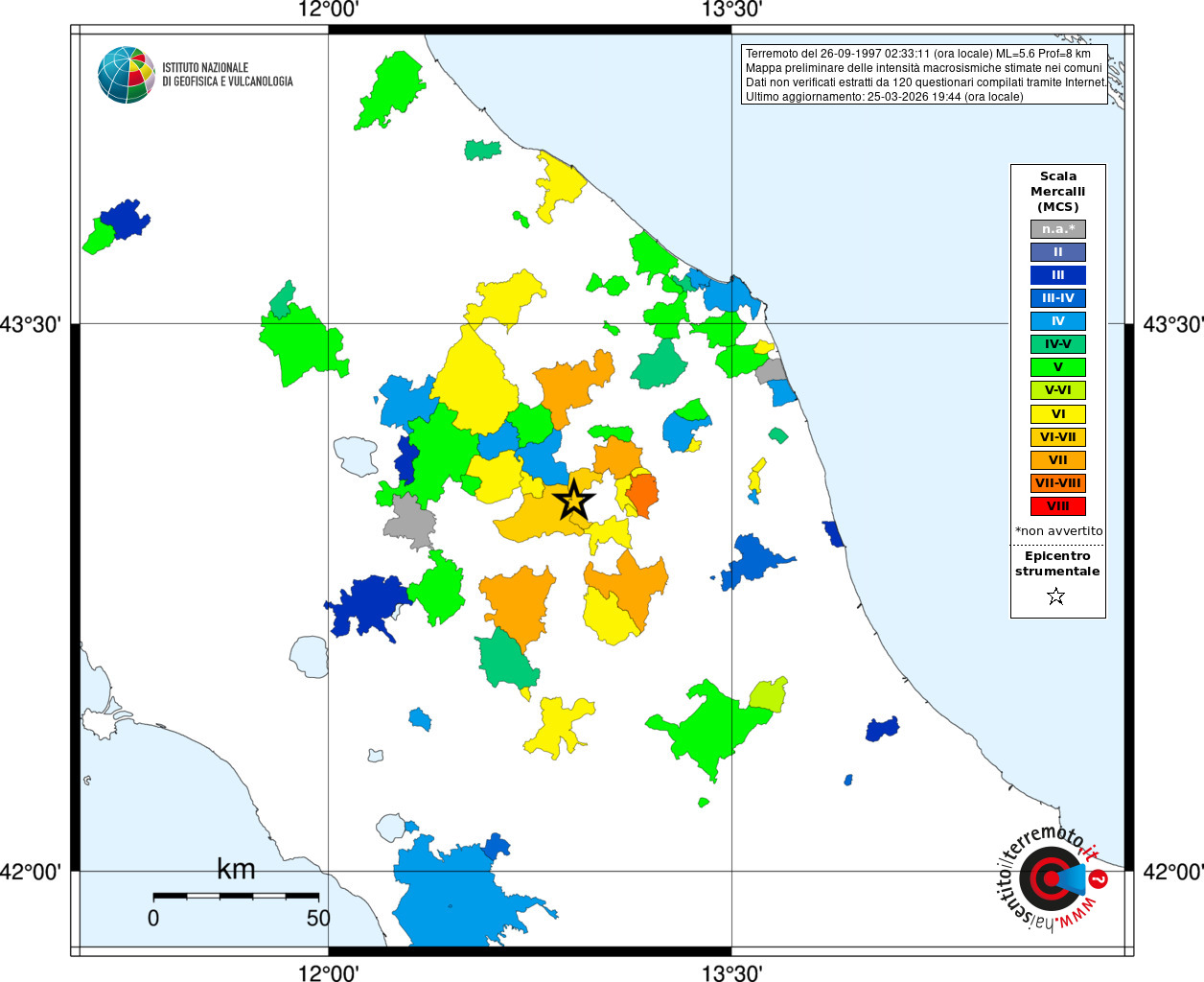Click the bottom 12°00' longitude label

(x=329, y=972)
